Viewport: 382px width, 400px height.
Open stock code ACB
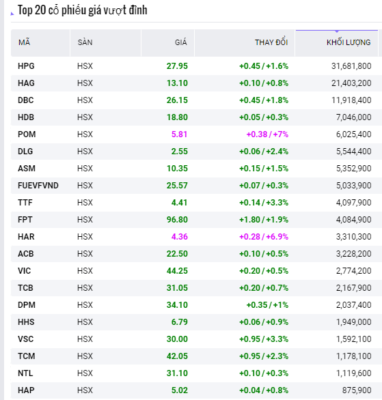(26, 254)
